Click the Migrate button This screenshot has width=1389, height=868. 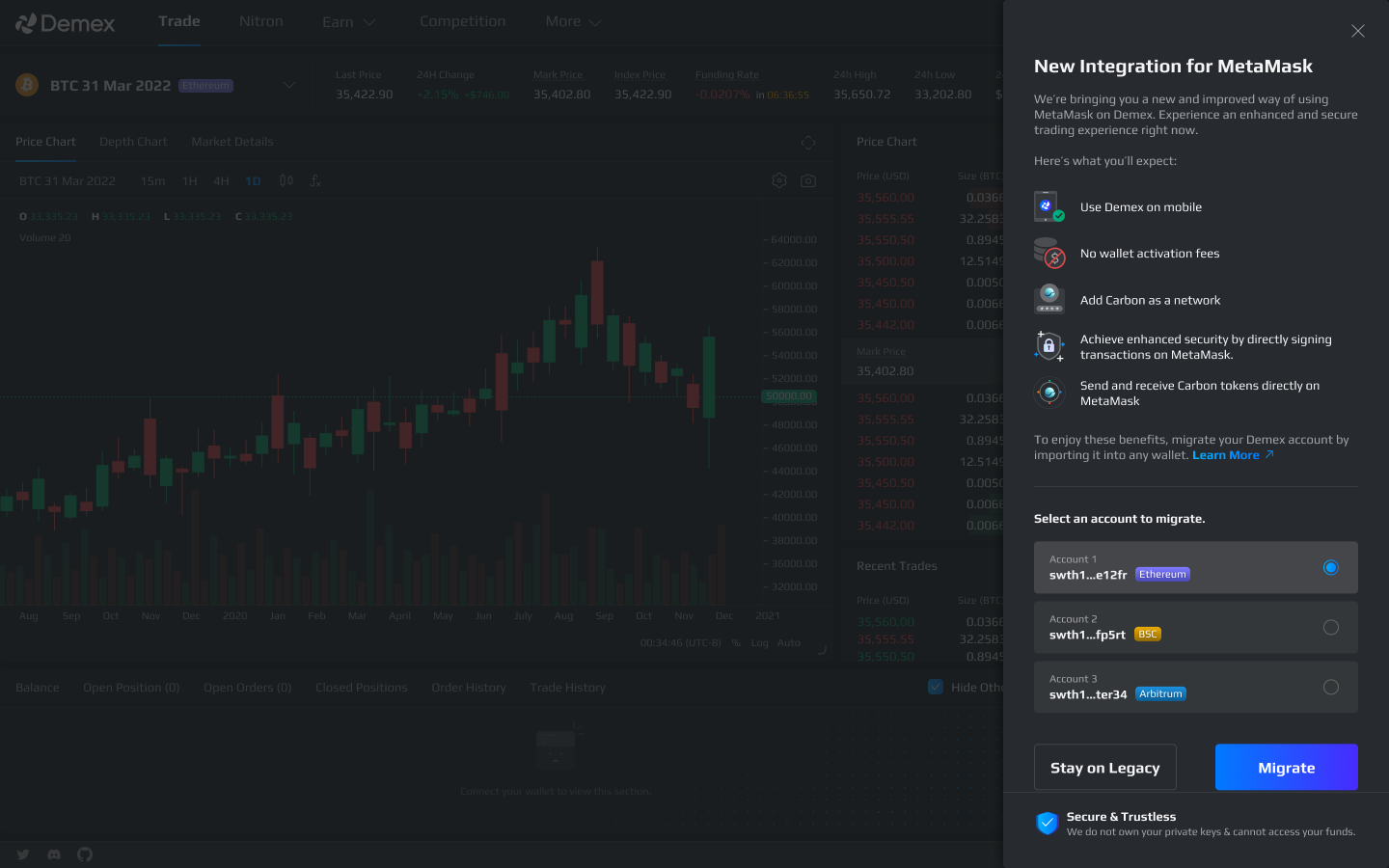point(1286,767)
